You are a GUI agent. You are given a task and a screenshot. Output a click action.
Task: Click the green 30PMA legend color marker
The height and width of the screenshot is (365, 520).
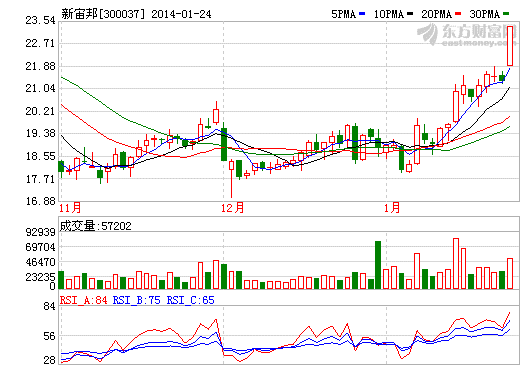pos(506,14)
